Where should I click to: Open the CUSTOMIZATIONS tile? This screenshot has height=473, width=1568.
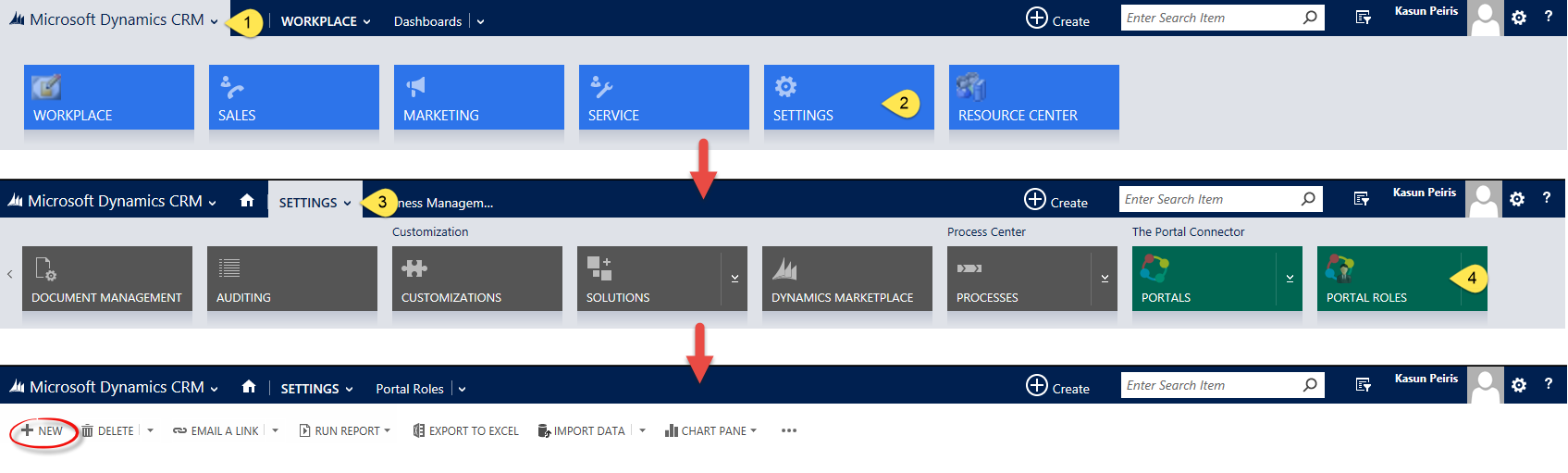(x=477, y=279)
